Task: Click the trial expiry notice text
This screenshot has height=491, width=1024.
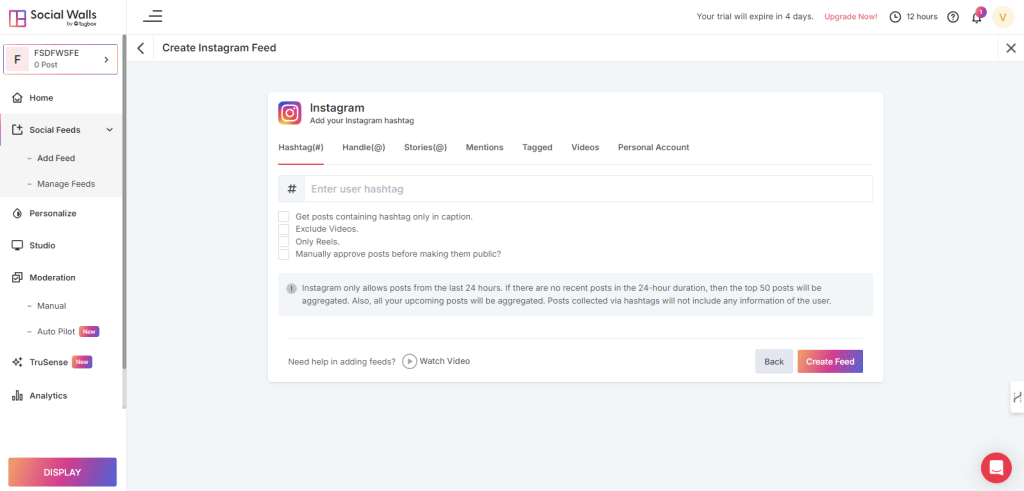Action: [755, 17]
